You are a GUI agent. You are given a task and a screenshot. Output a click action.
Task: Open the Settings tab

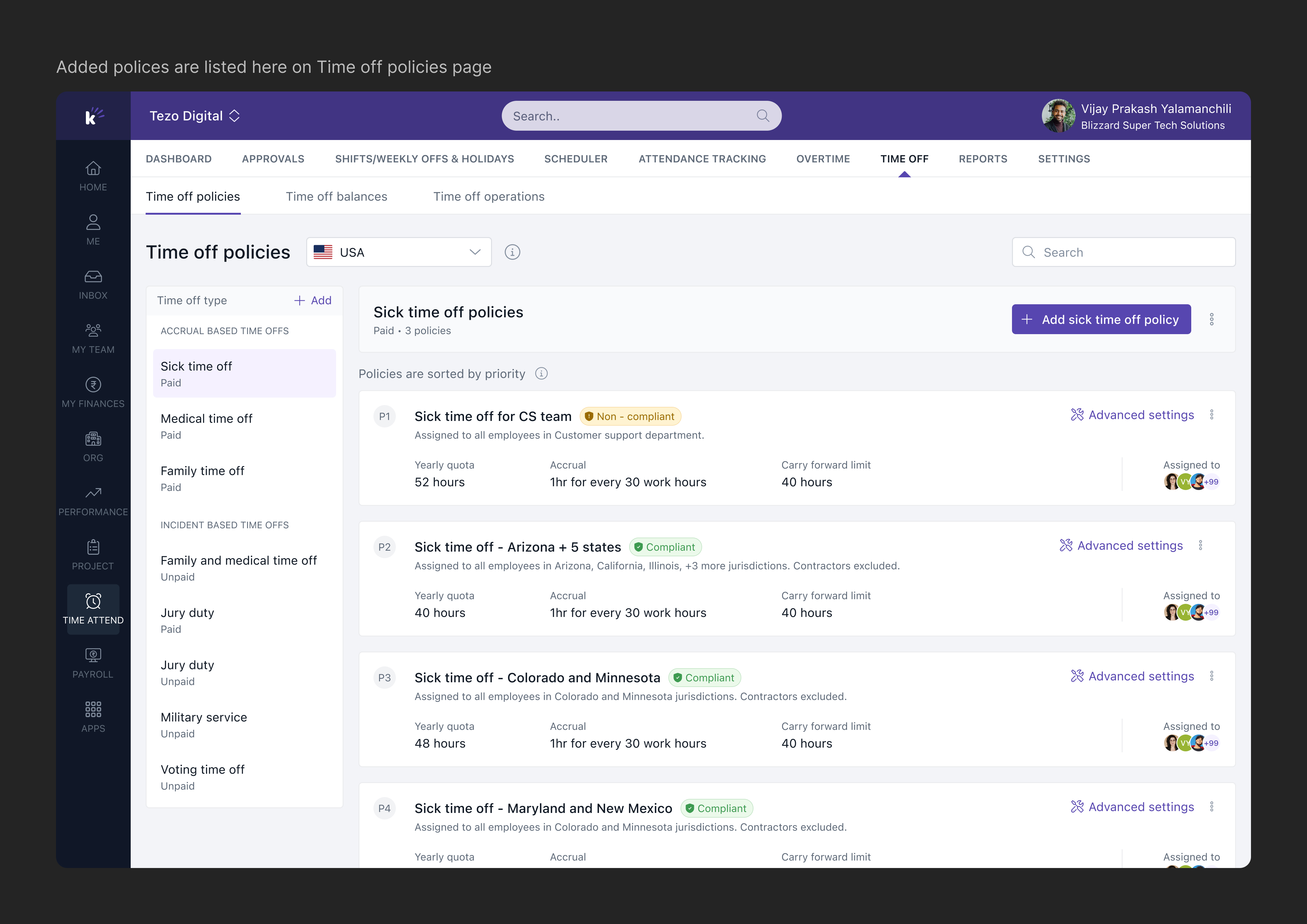(x=1064, y=159)
